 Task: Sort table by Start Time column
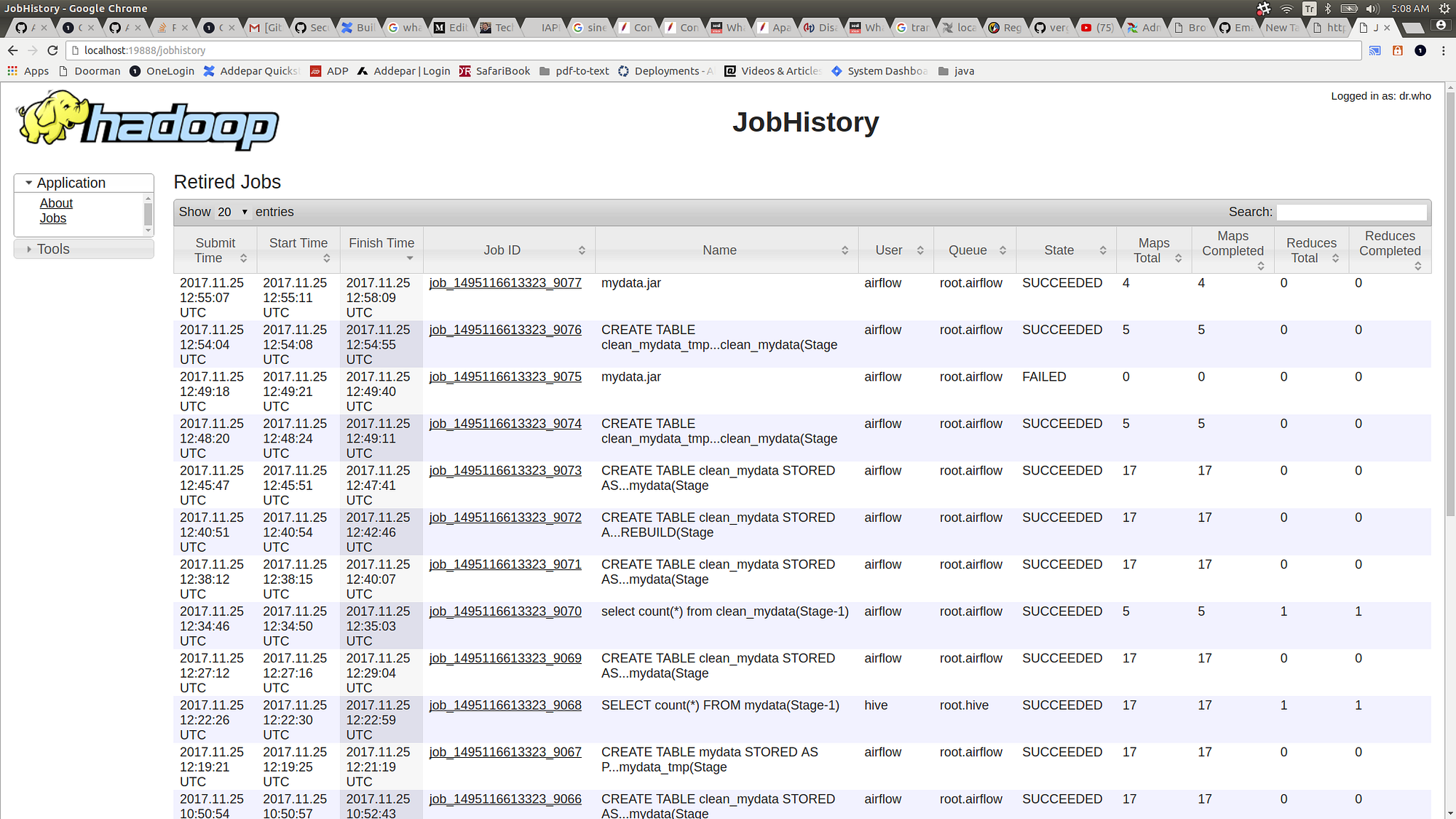(298, 250)
